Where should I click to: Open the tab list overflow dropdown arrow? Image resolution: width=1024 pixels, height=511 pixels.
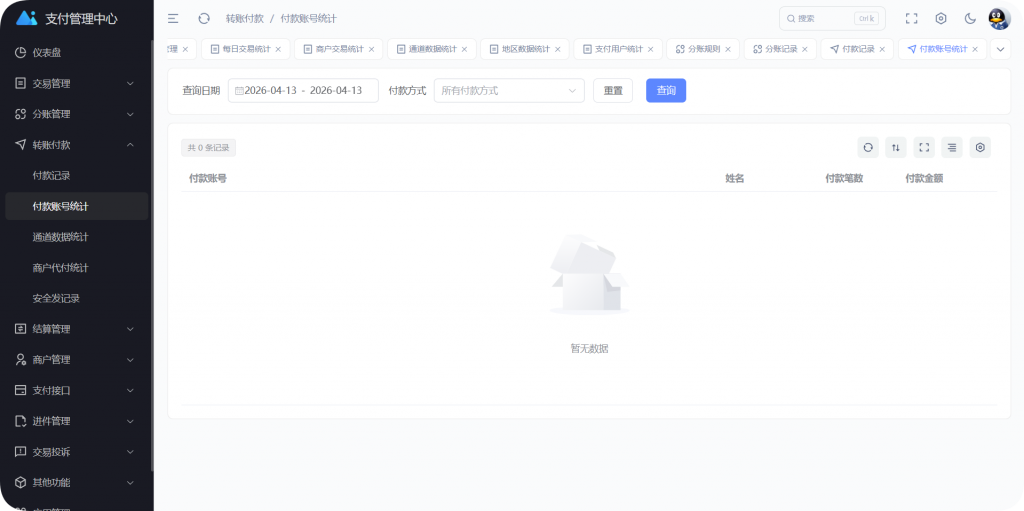click(1000, 49)
